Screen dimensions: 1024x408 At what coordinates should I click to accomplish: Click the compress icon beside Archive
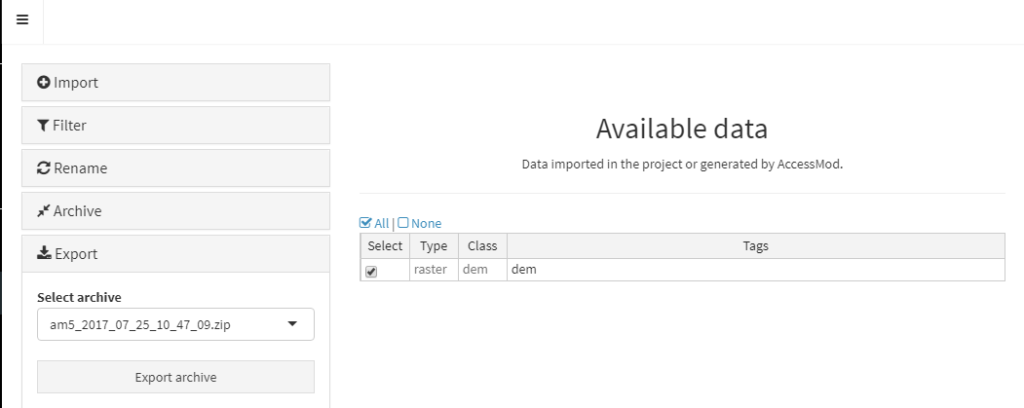tap(43, 211)
